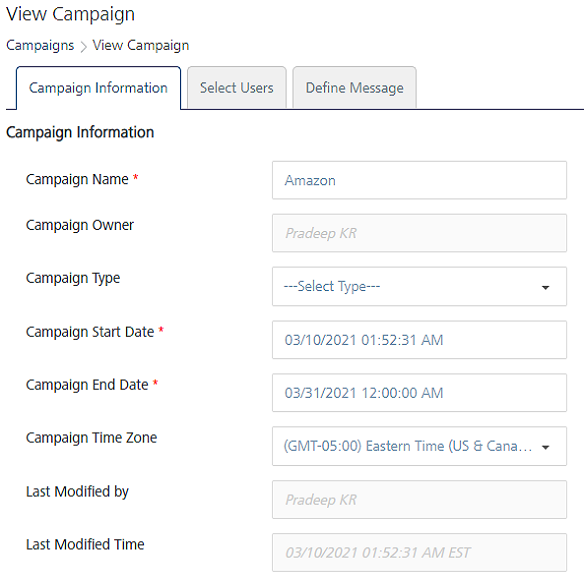The width and height of the screenshot is (584, 581).
Task: Open the Define Message tab
Action: click(354, 88)
